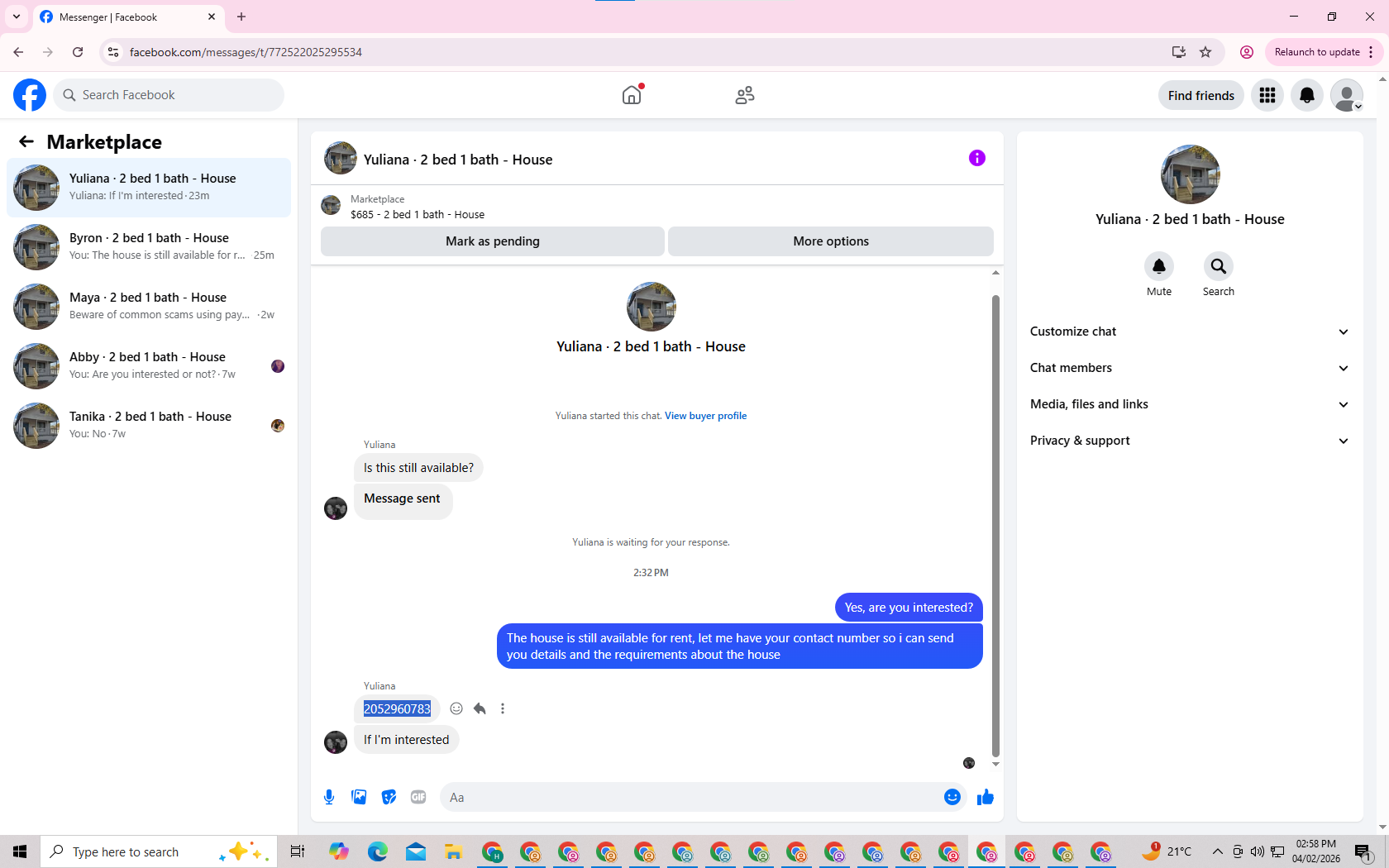Open the Home feed icon
The width and height of the screenshot is (1389, 868).
click(632, 95)
